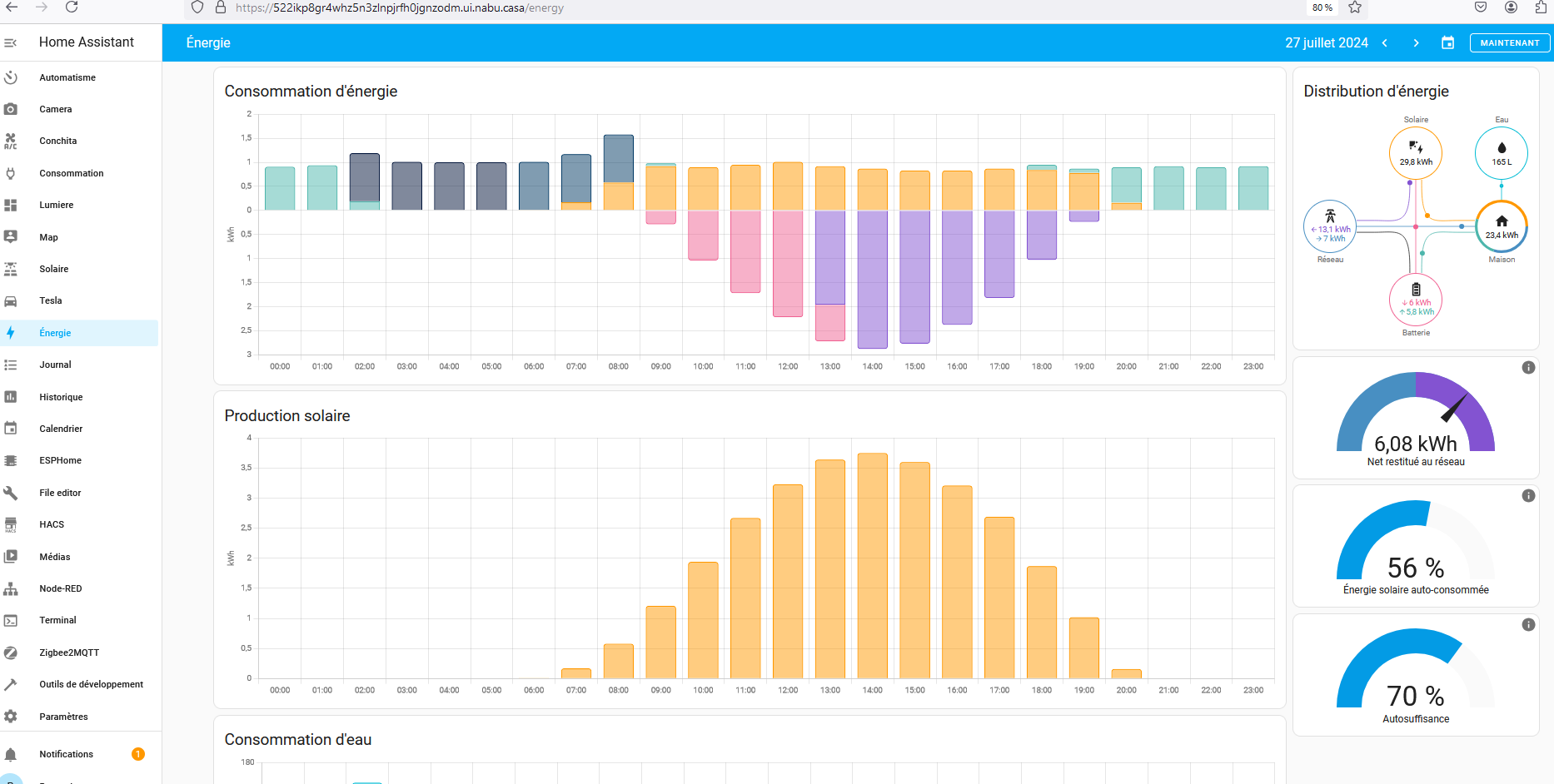Screen dimensions: 1554x784
Task: Click the Réseau grid tower icon
Action: pyautogui.click(x=1330, y=226)
